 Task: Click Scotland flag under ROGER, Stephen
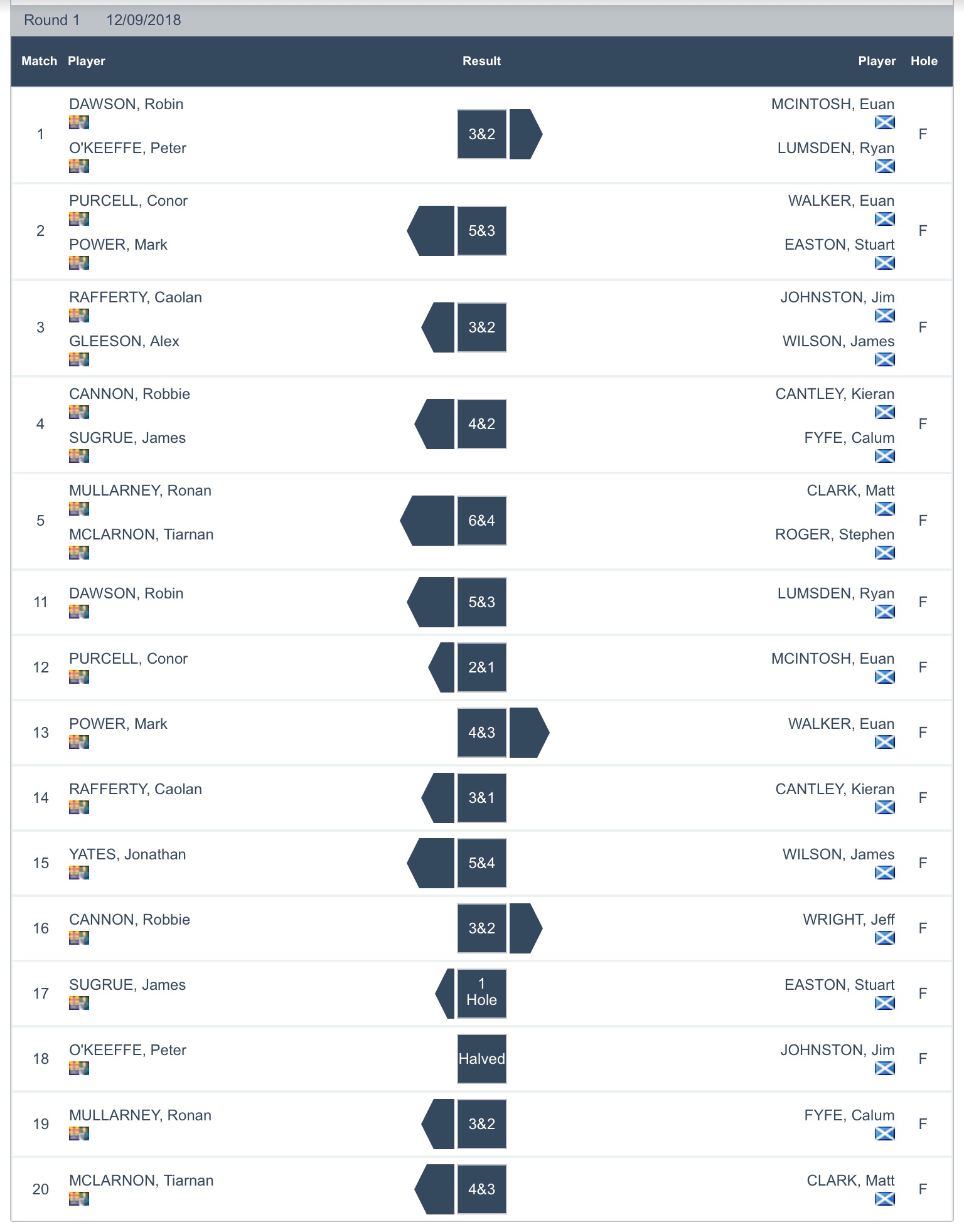[884, 553]
